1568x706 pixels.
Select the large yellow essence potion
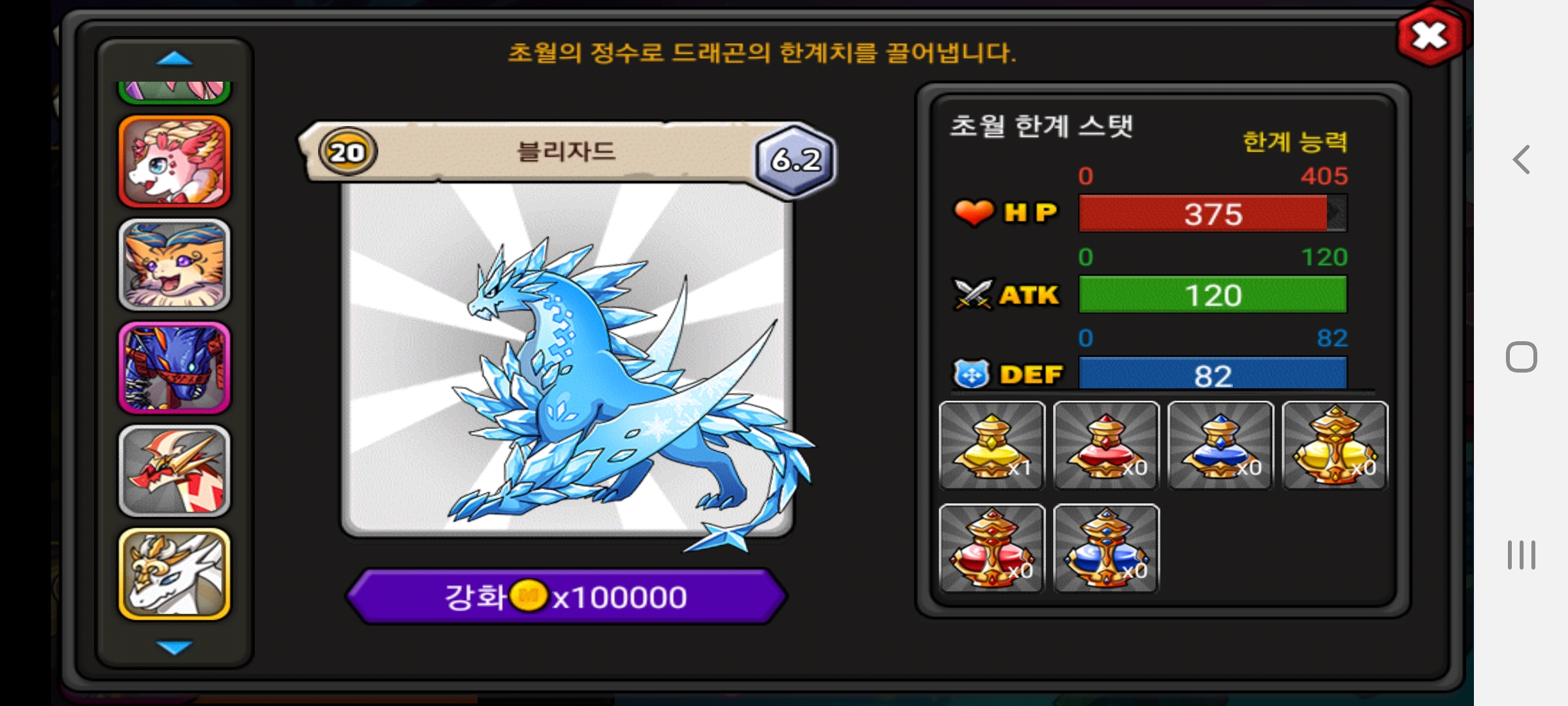tap(1335, 445)
